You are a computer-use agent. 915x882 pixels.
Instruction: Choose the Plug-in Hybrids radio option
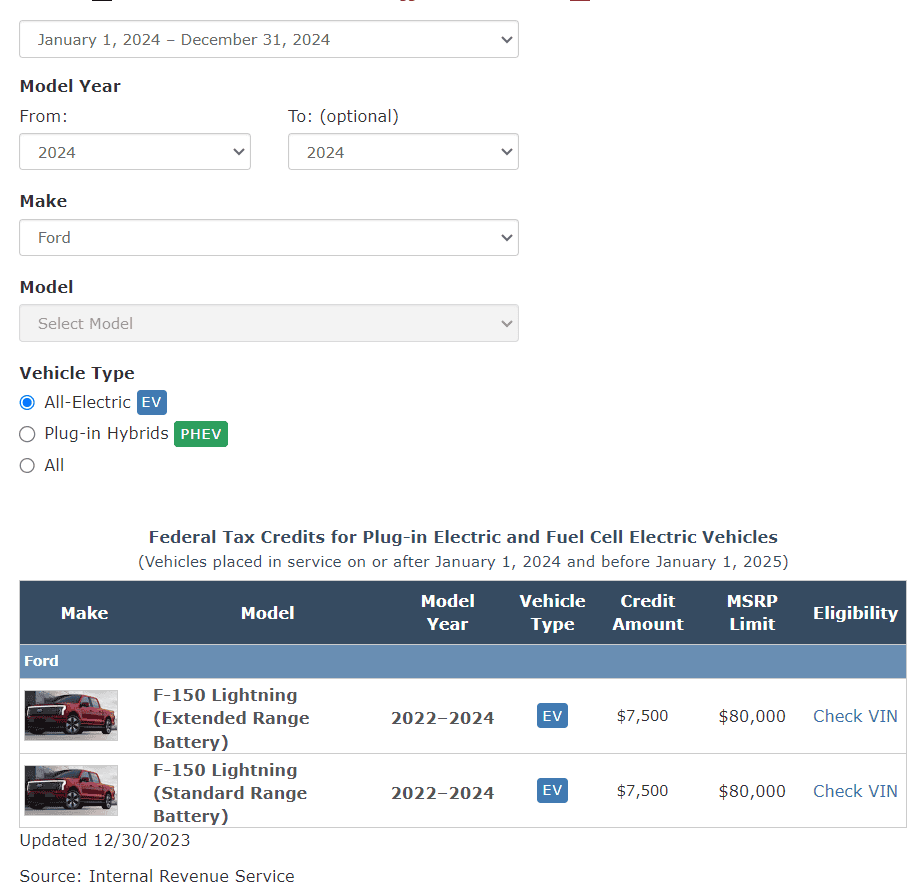pyautogui.click(x=28, y=434)
